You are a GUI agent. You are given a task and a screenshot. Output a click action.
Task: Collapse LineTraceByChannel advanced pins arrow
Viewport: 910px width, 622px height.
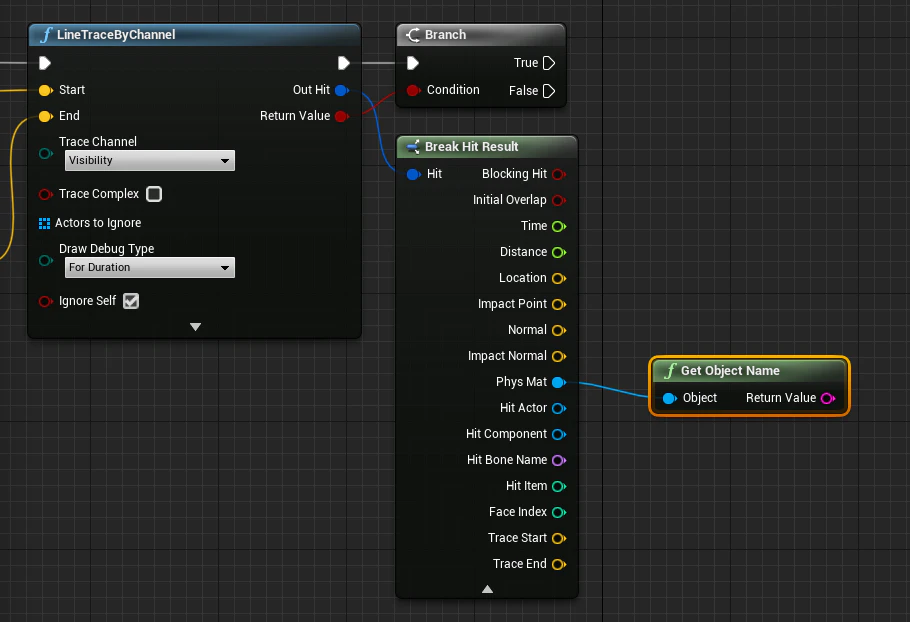tap(196, 327)
